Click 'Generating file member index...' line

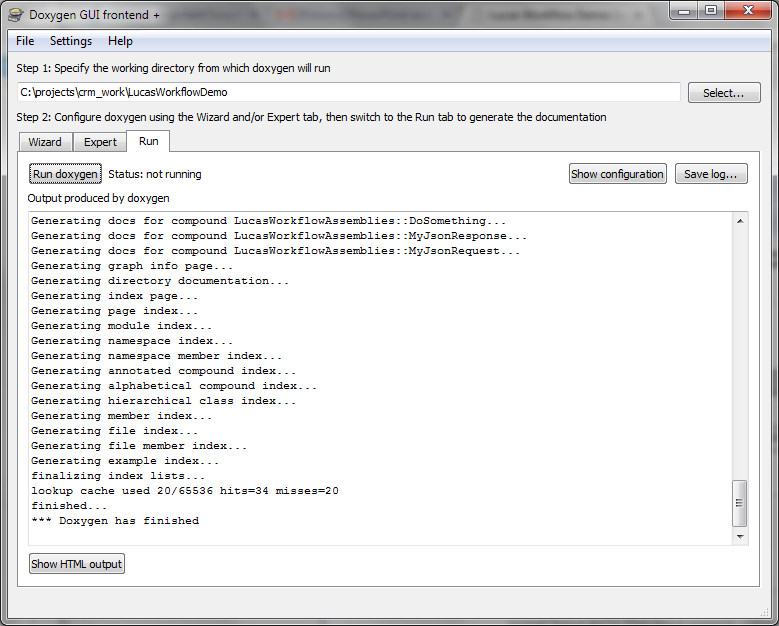pyautogui.click(x=139, y=446)
